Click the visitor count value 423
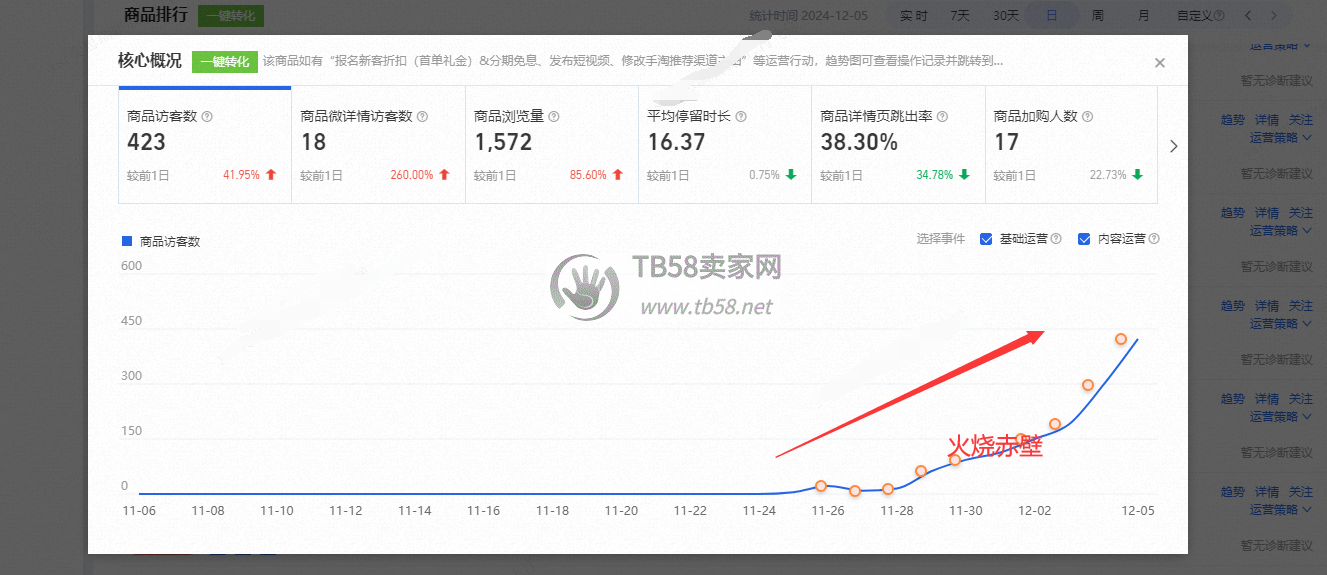 coord(147,142)
